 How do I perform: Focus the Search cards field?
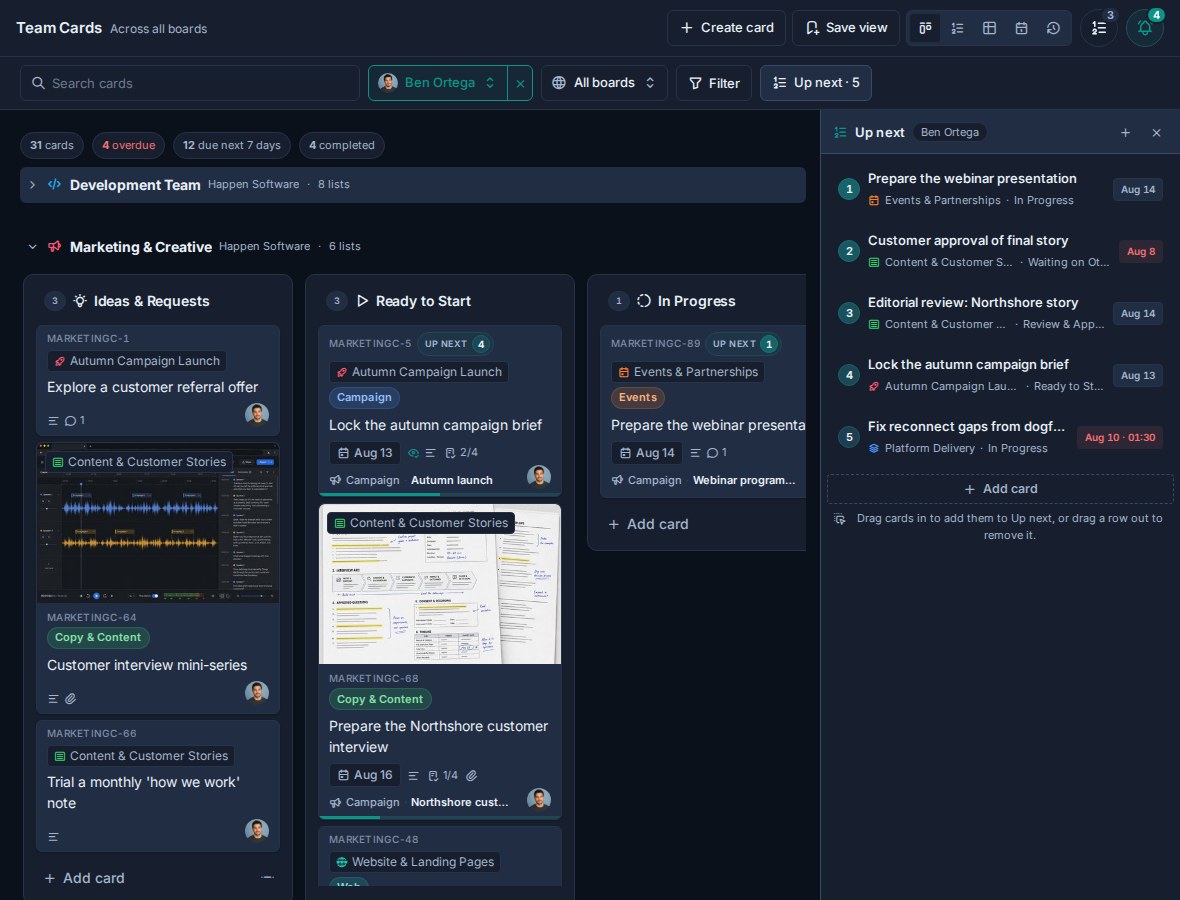tap(190, 83)
